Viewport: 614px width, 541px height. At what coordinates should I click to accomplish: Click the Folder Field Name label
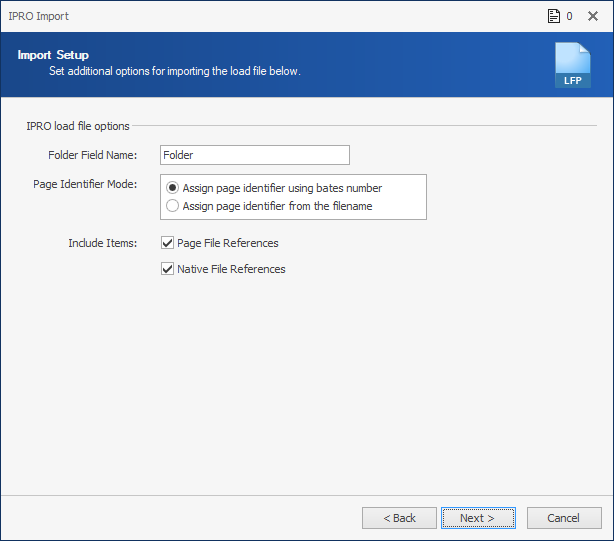[93, 155]
